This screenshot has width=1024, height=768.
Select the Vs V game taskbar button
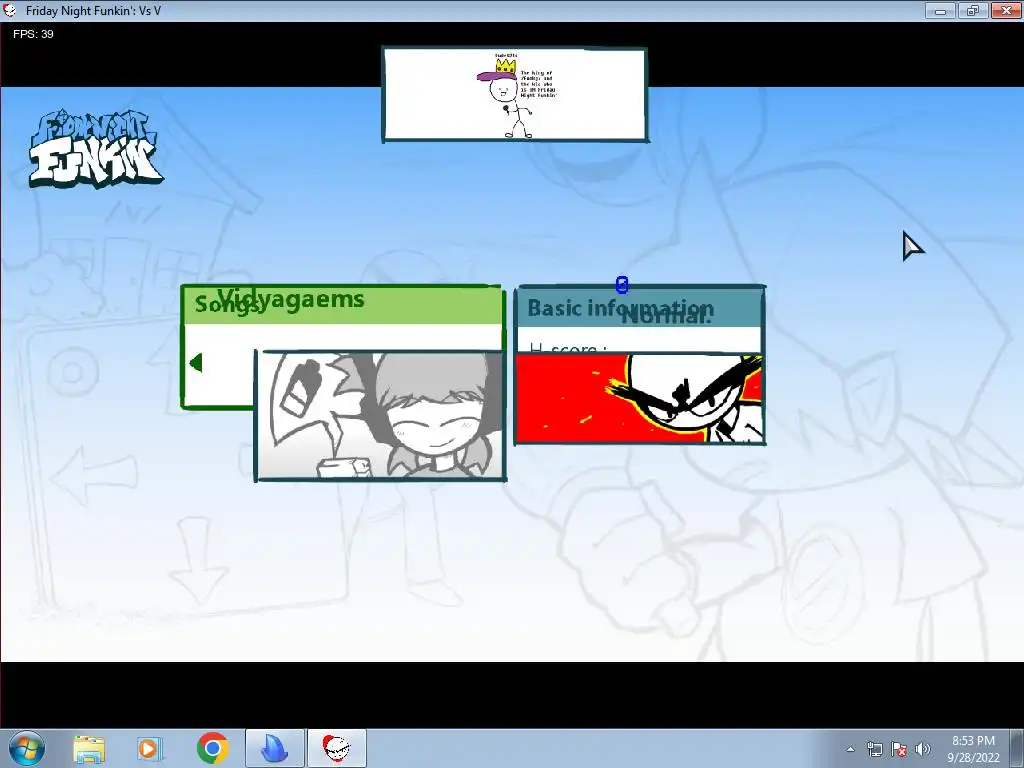click(x=337, y=748)
